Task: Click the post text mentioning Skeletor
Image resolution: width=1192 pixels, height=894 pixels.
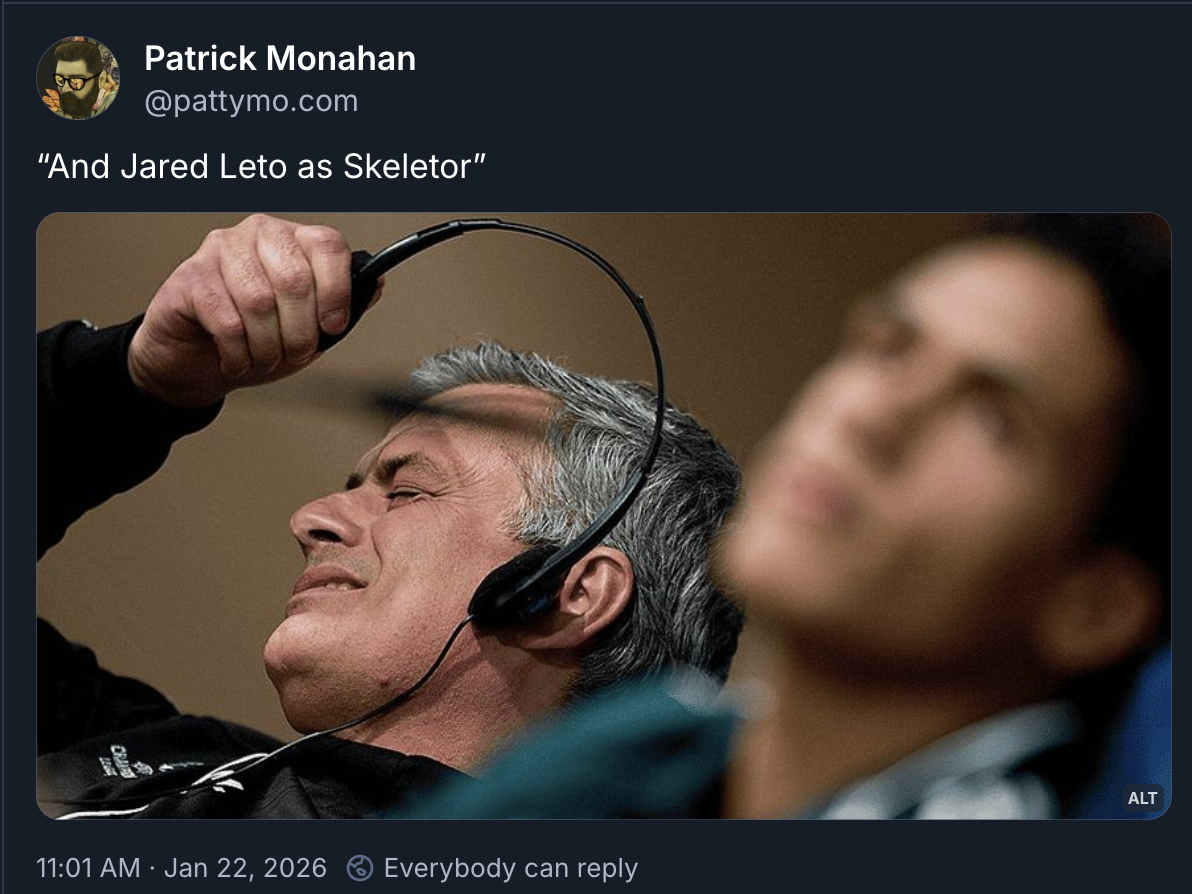Action: [261, 166]
